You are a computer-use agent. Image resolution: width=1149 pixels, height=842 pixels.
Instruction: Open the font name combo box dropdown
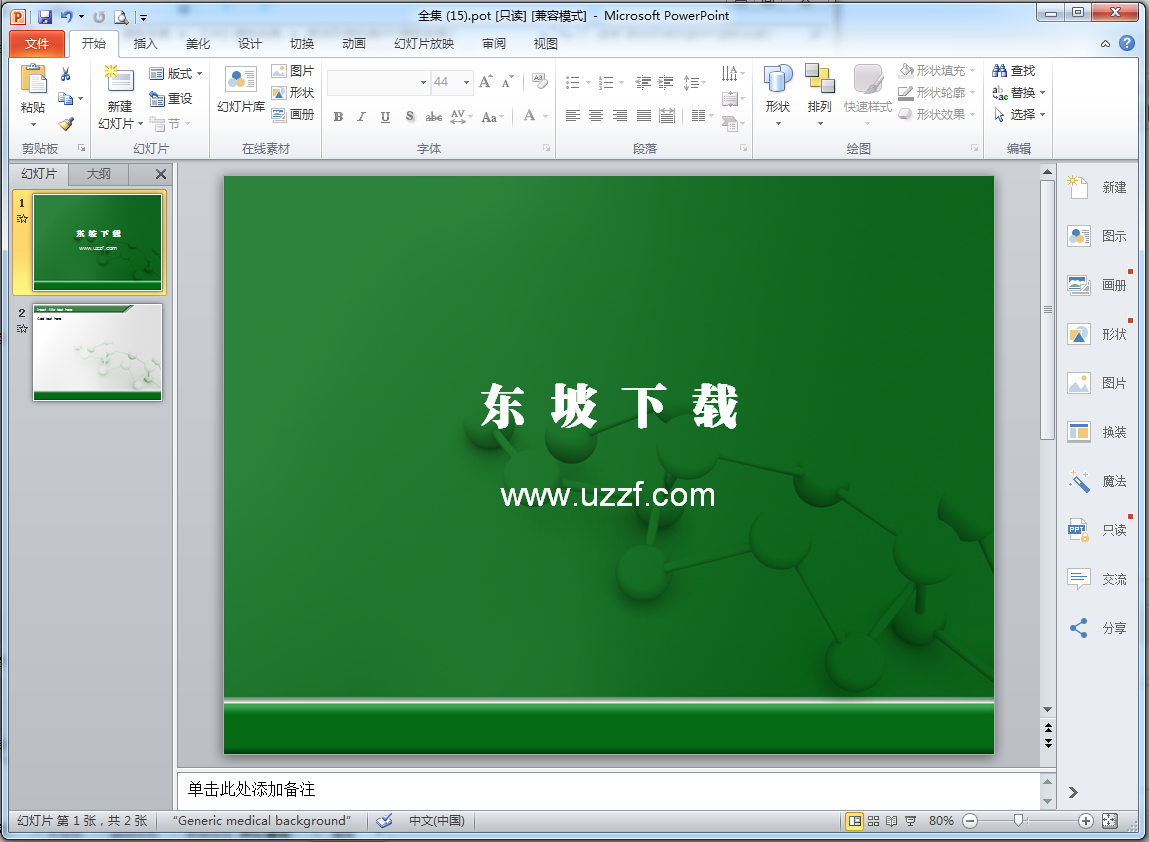pos(424,82)
